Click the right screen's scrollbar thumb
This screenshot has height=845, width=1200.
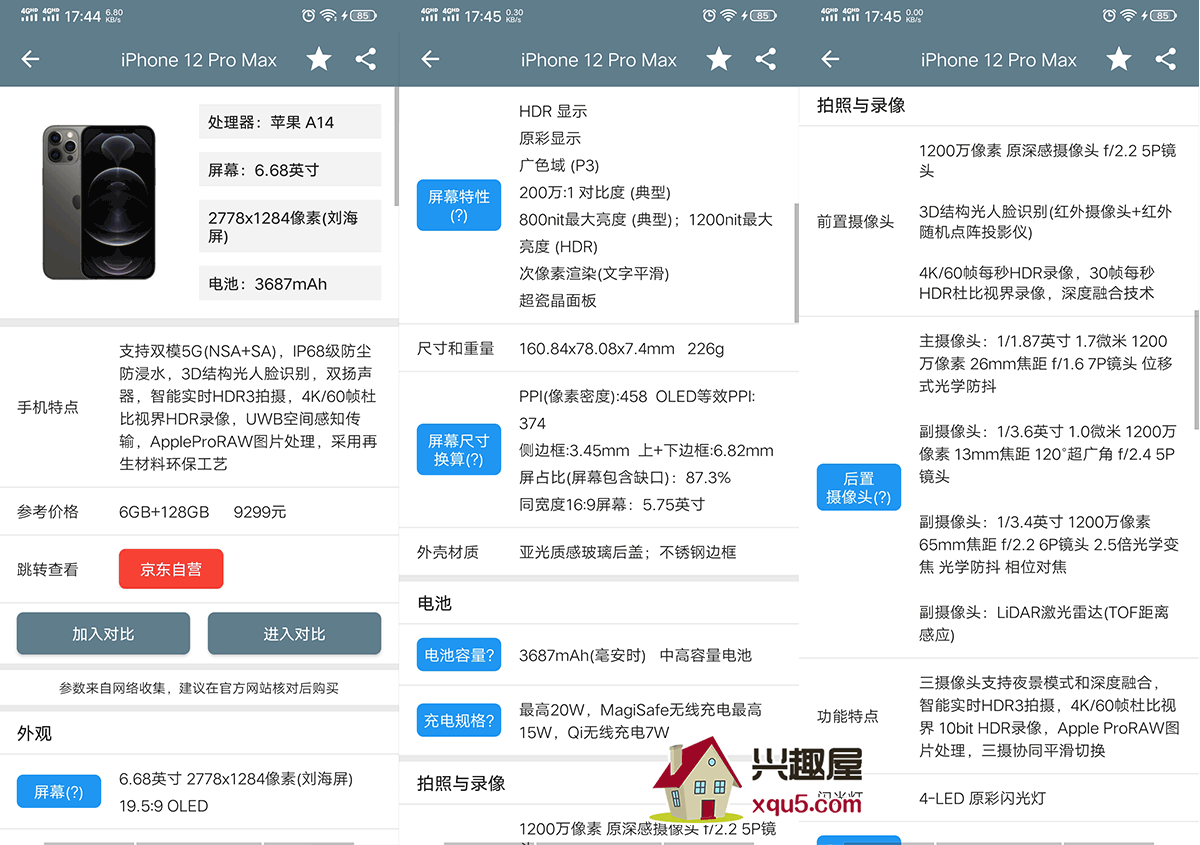pos(1197,370)
